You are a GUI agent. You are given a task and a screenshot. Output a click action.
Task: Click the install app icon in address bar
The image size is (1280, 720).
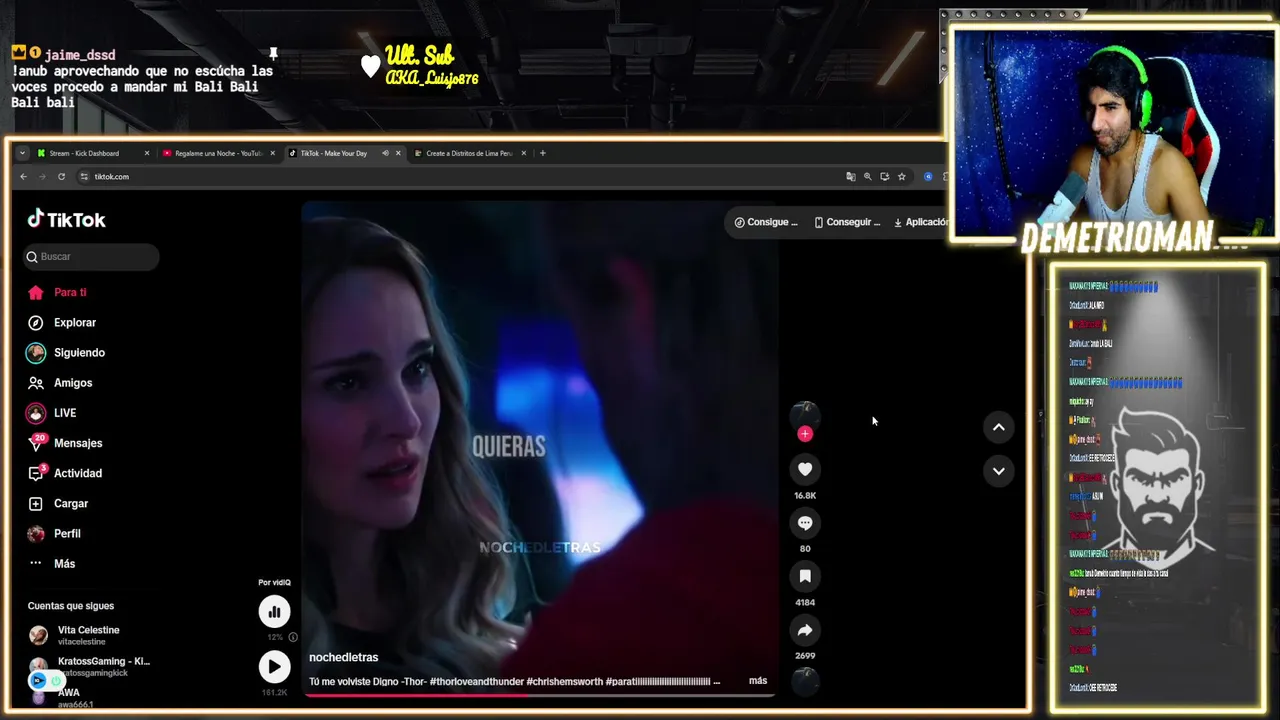(x=884, y=177)
